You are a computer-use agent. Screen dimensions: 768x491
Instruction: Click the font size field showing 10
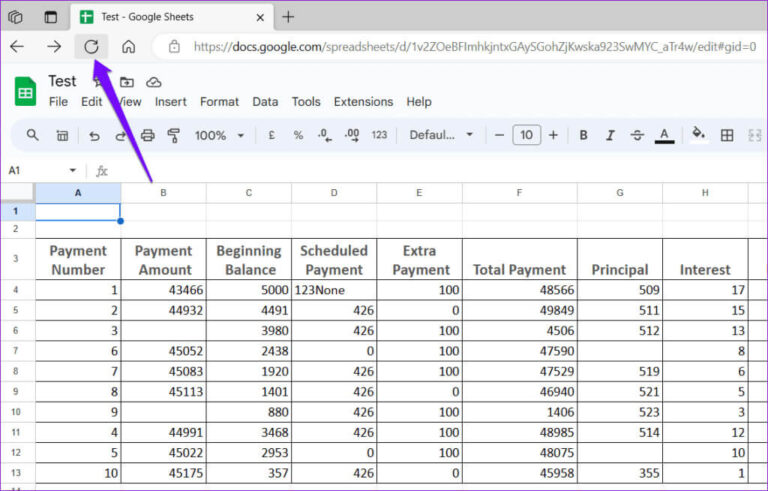click(526, 135)
